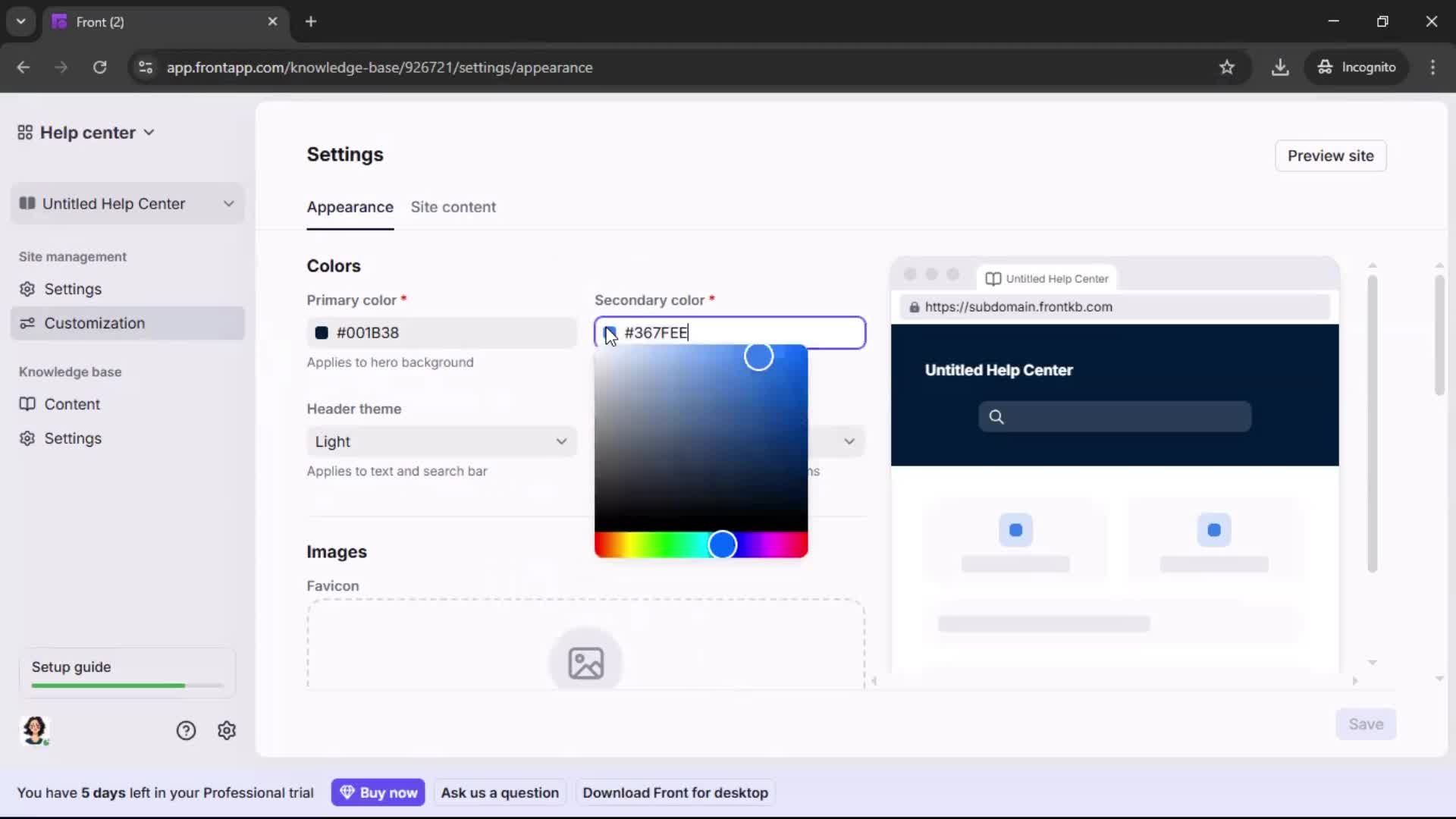Click the Secondary color hex input field
1456x819 pixels.
(x=728, y=332)
